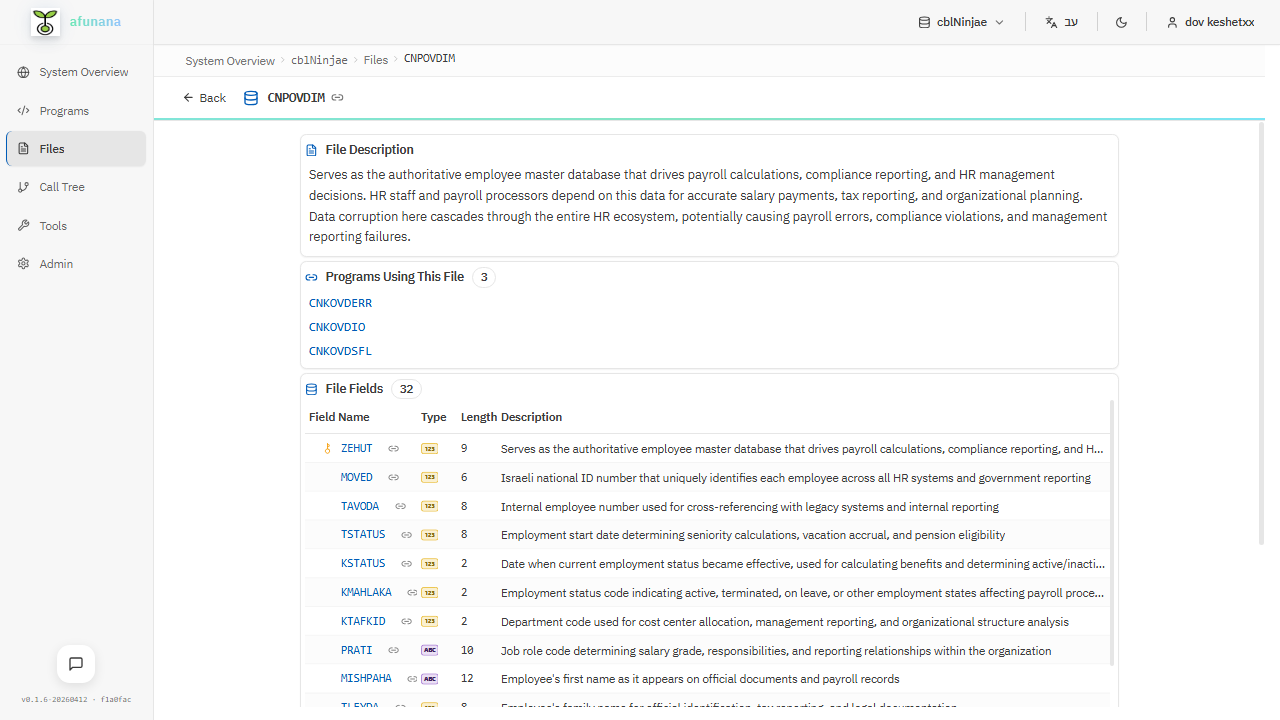Open the CNKOVDERR program link
Image resolution: width=1280 pixels, height=720 pixels.
[x=340, y=302]
